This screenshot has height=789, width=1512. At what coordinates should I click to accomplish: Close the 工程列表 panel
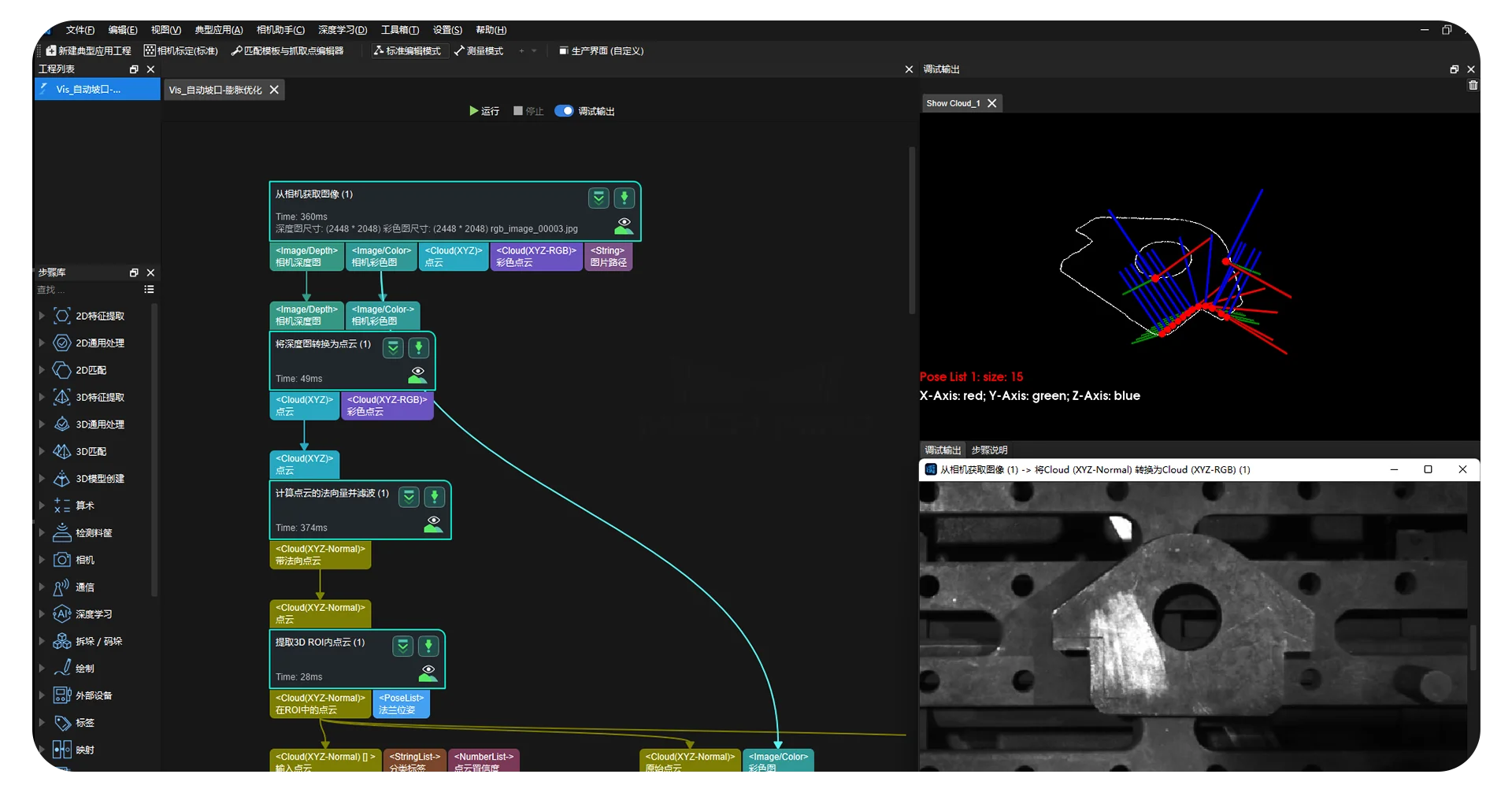[150, 69]
